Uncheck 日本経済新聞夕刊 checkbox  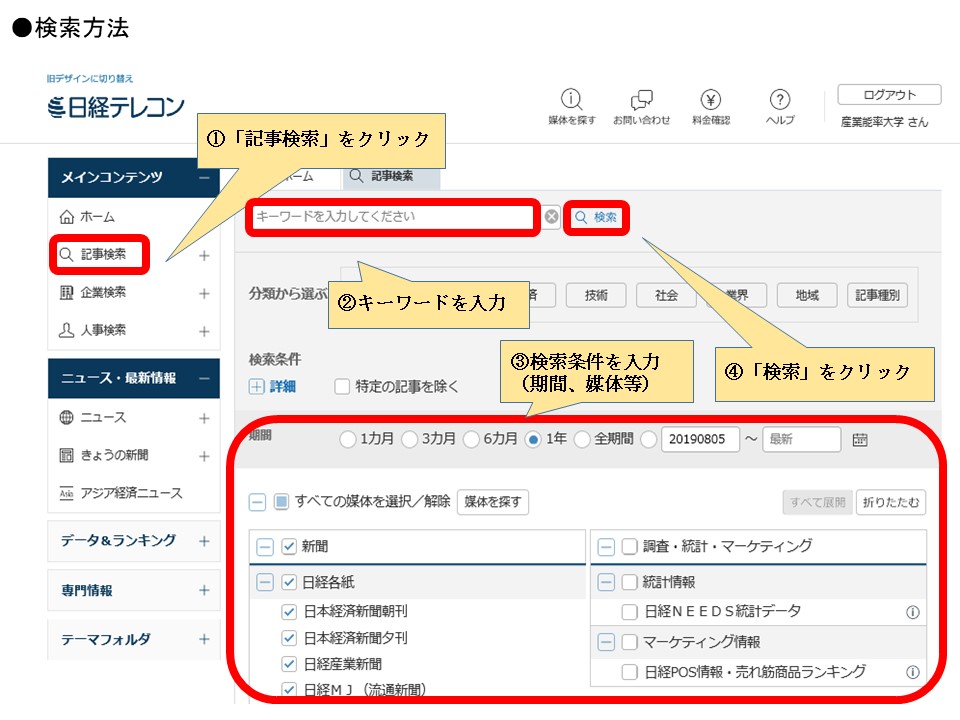coord(289,638)
